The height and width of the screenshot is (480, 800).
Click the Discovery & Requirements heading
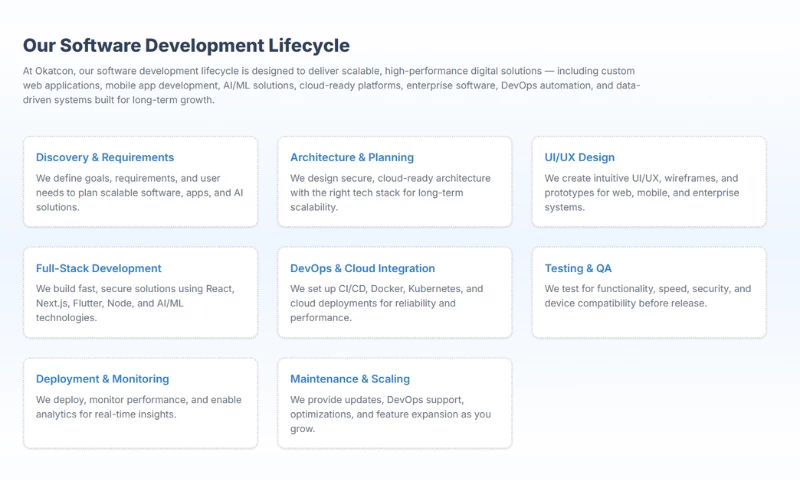[105, 157]
